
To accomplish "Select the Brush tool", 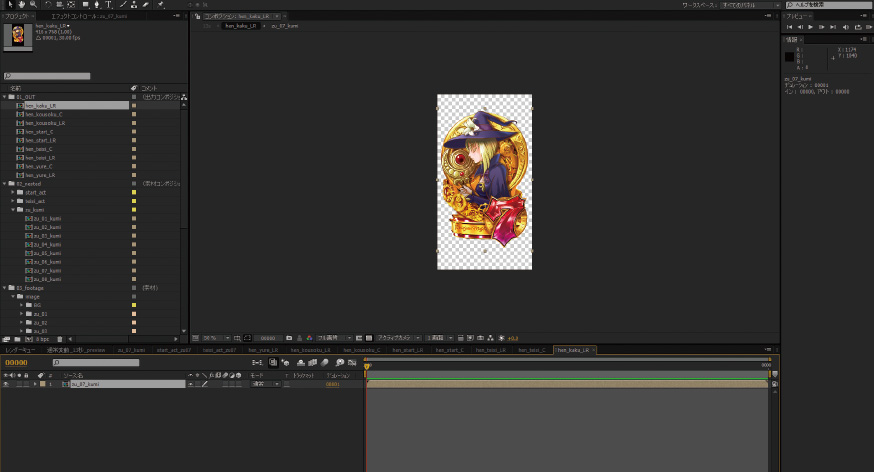I will [x=123, y=4].
